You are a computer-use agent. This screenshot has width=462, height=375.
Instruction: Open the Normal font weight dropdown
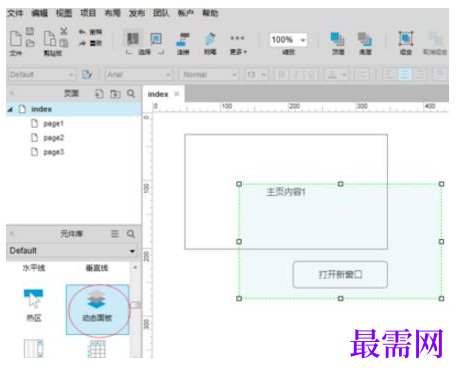209,74
